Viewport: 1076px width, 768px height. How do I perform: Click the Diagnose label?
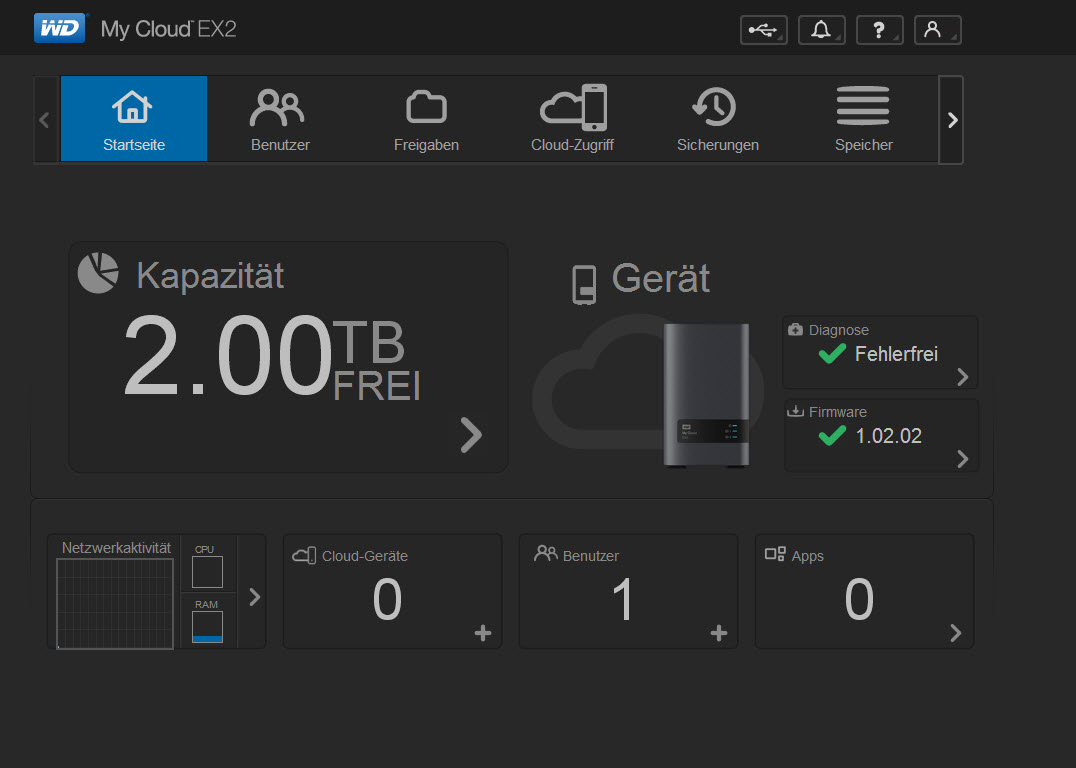click(x=839, y=330)
